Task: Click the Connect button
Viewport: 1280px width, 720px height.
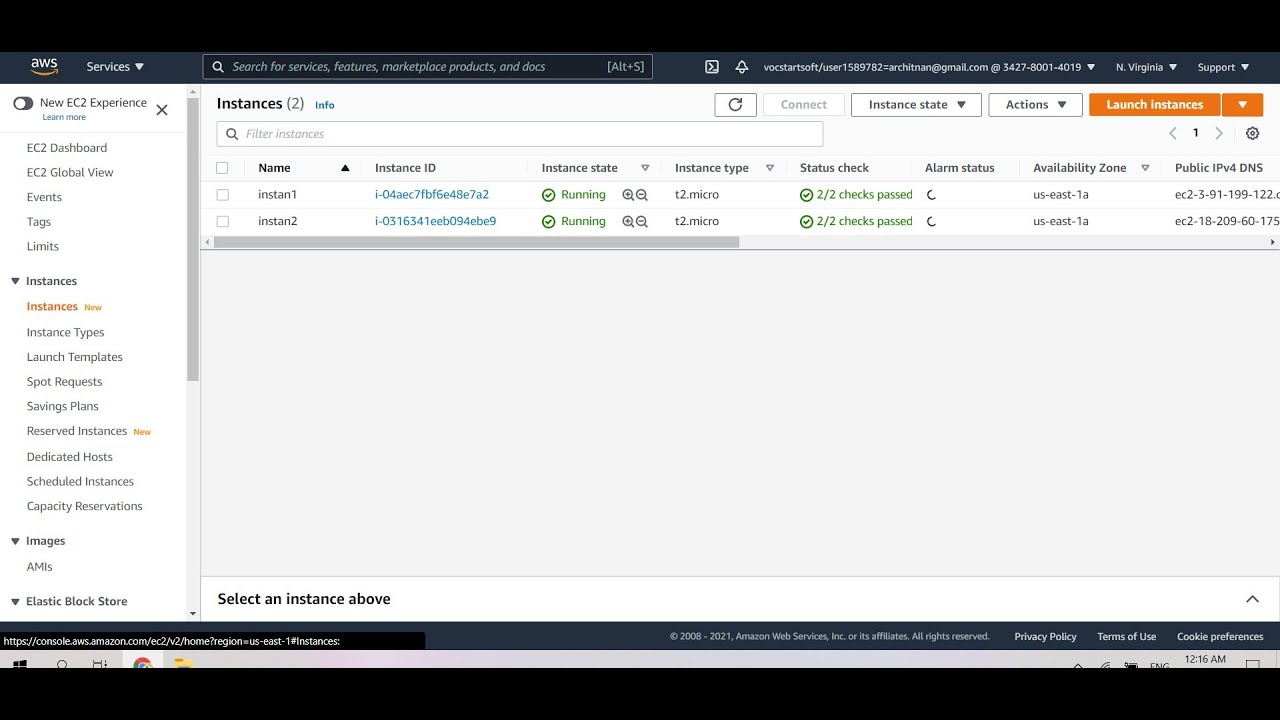Action: coord(804,104)
